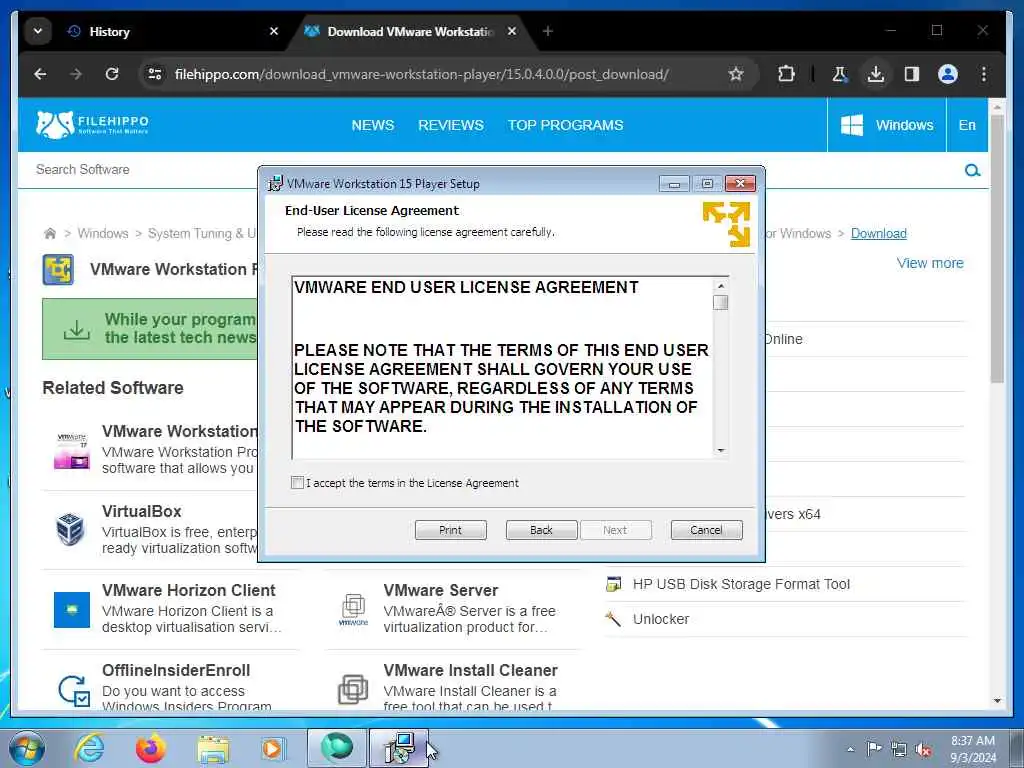
Task: Bookmark this page with the star icon
Action: click(736, 74)
